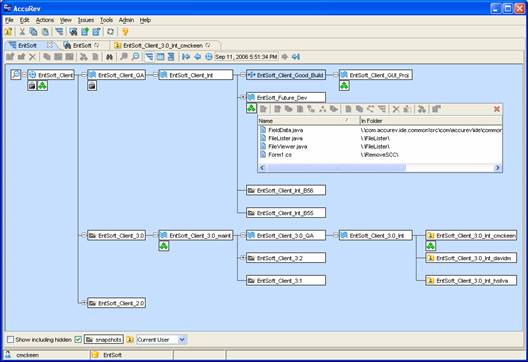
Task: Click the help lightbulb icon in toolbar
Action: coord(125,32)
